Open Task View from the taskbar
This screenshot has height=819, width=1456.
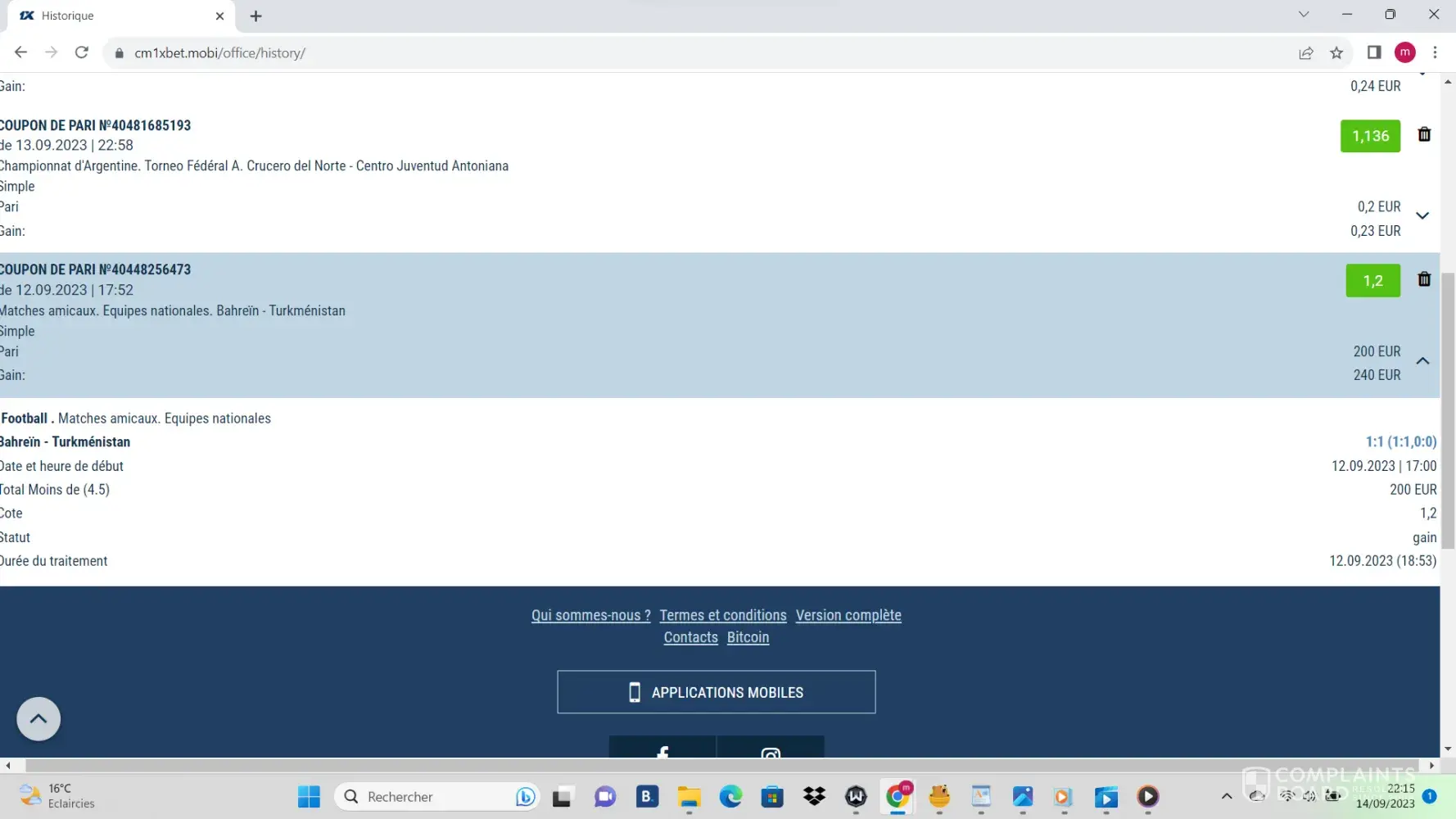[x=563, y=796]
